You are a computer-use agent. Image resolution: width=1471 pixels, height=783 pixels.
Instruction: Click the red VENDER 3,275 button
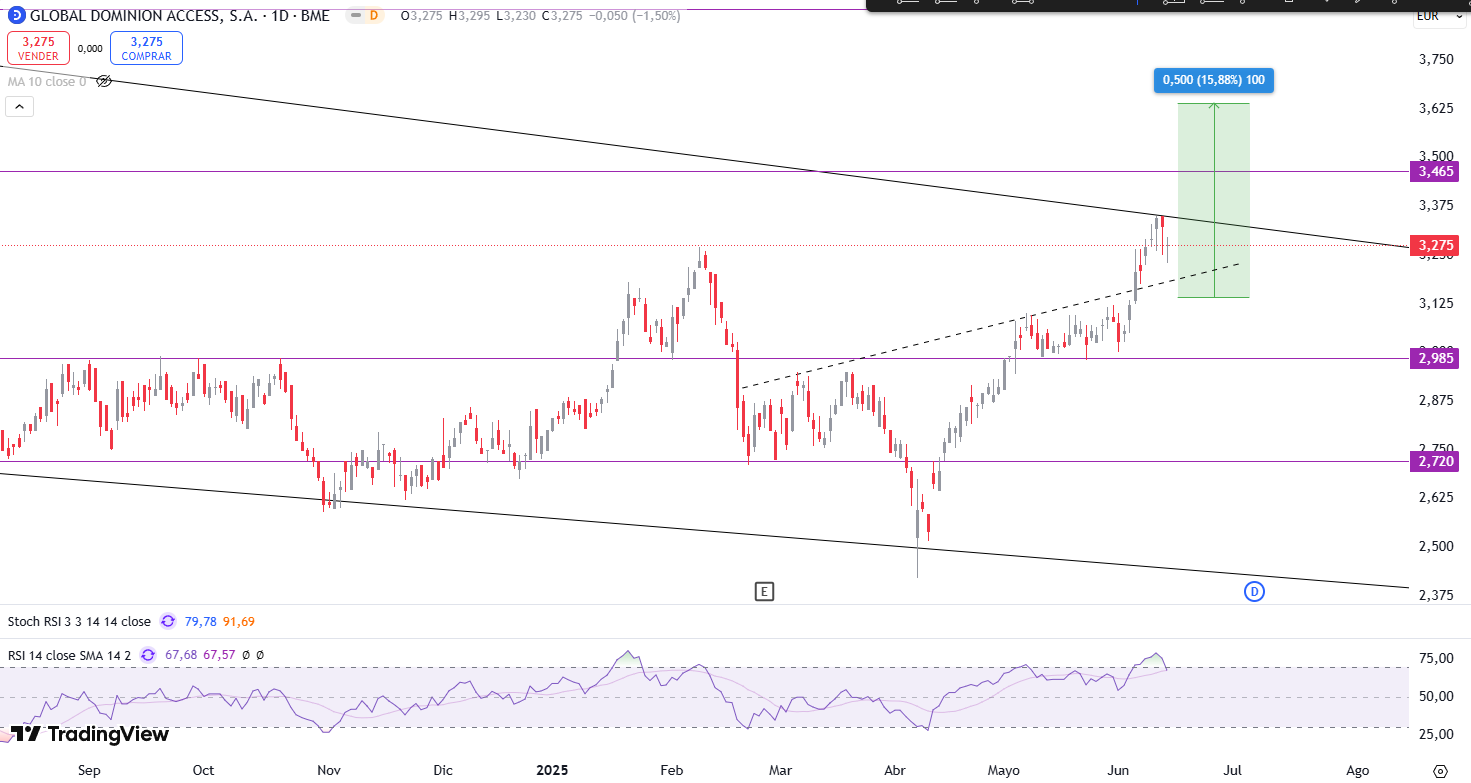click(38, 48)
